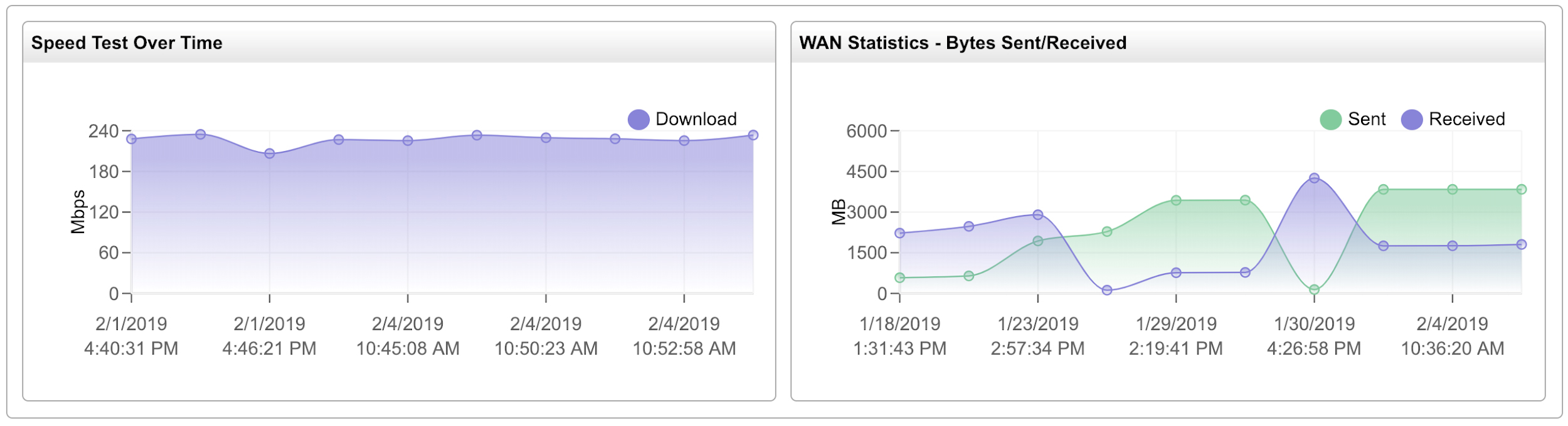Image resolution: width=1568 pixels, height=426 pixels.
Task: Click the Mbps y-axis title
Action: tap(78, 212)
